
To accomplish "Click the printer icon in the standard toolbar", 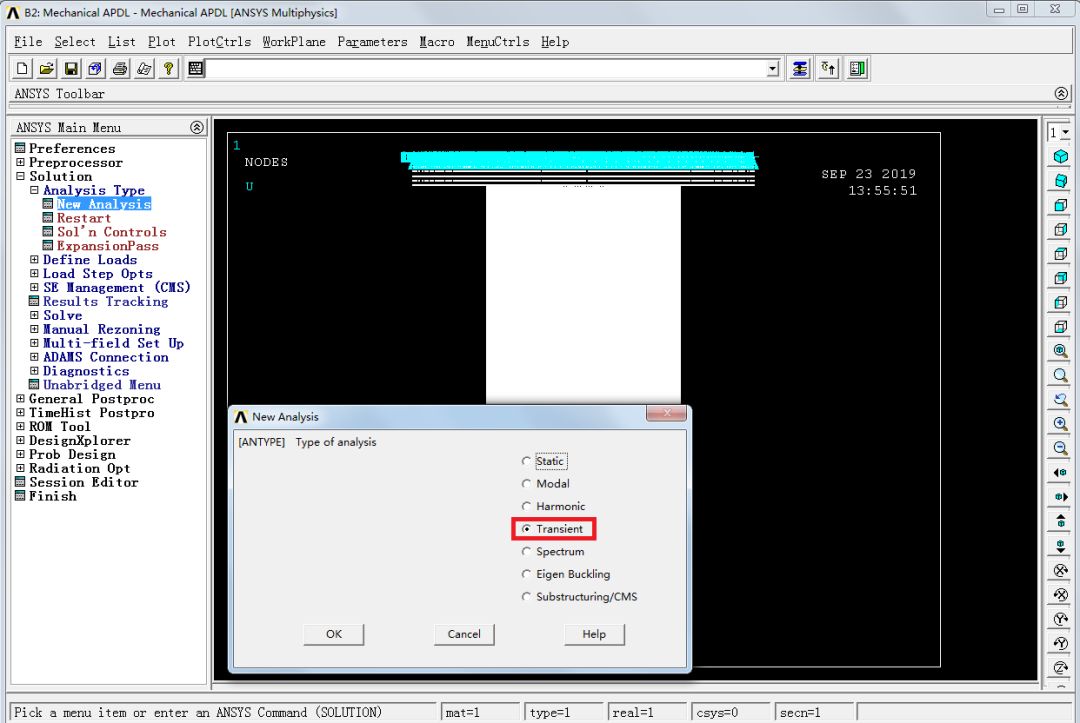I will [x=120, y=69].
